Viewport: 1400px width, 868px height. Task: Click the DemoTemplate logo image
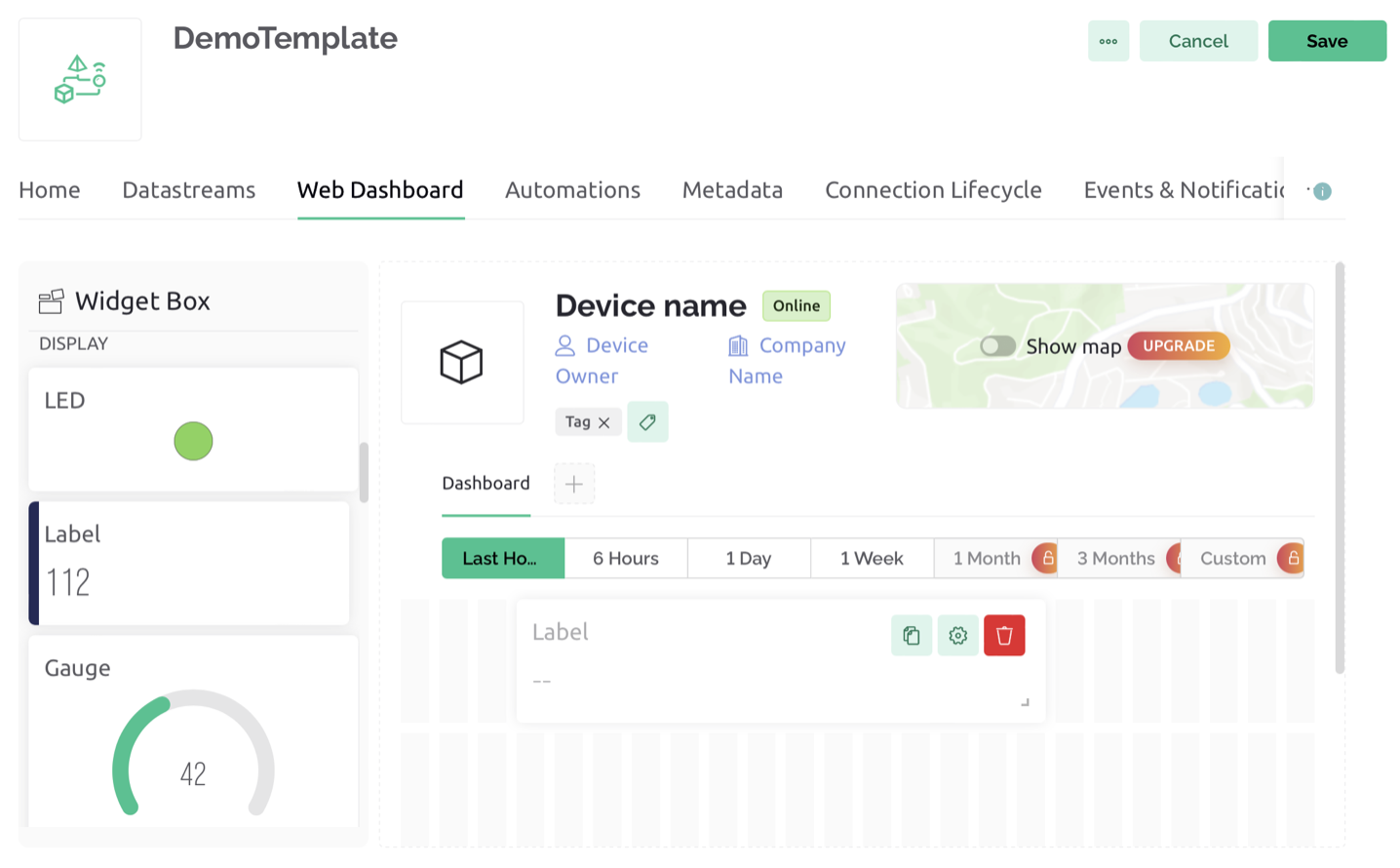click(80, 79)
